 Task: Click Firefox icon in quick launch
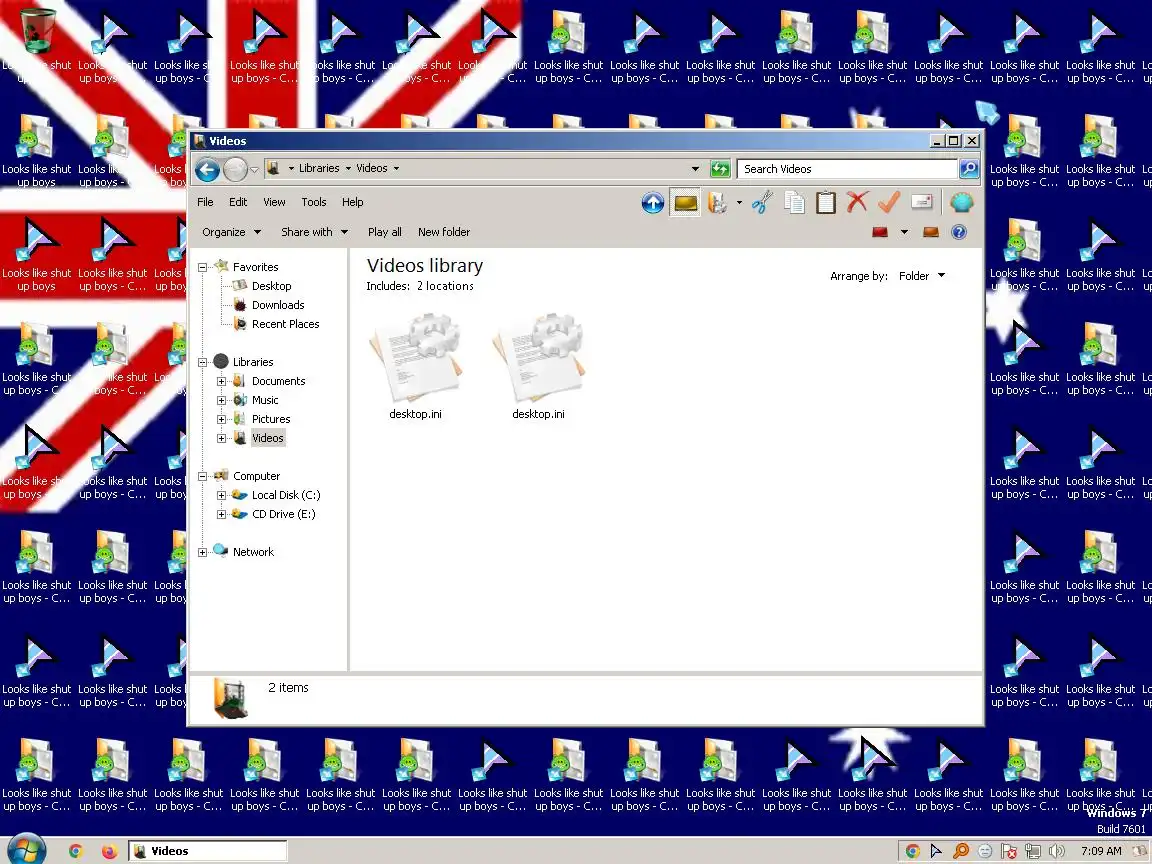(x=109, y=851)
